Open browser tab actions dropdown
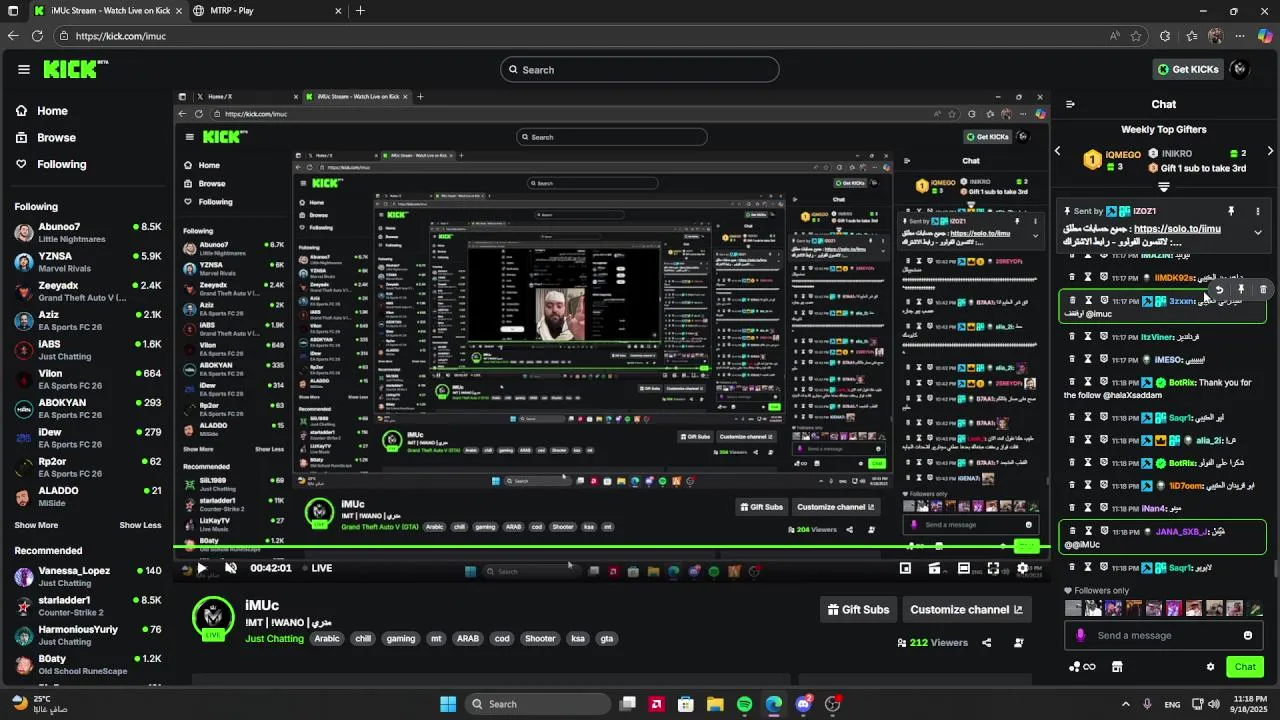 11,11
